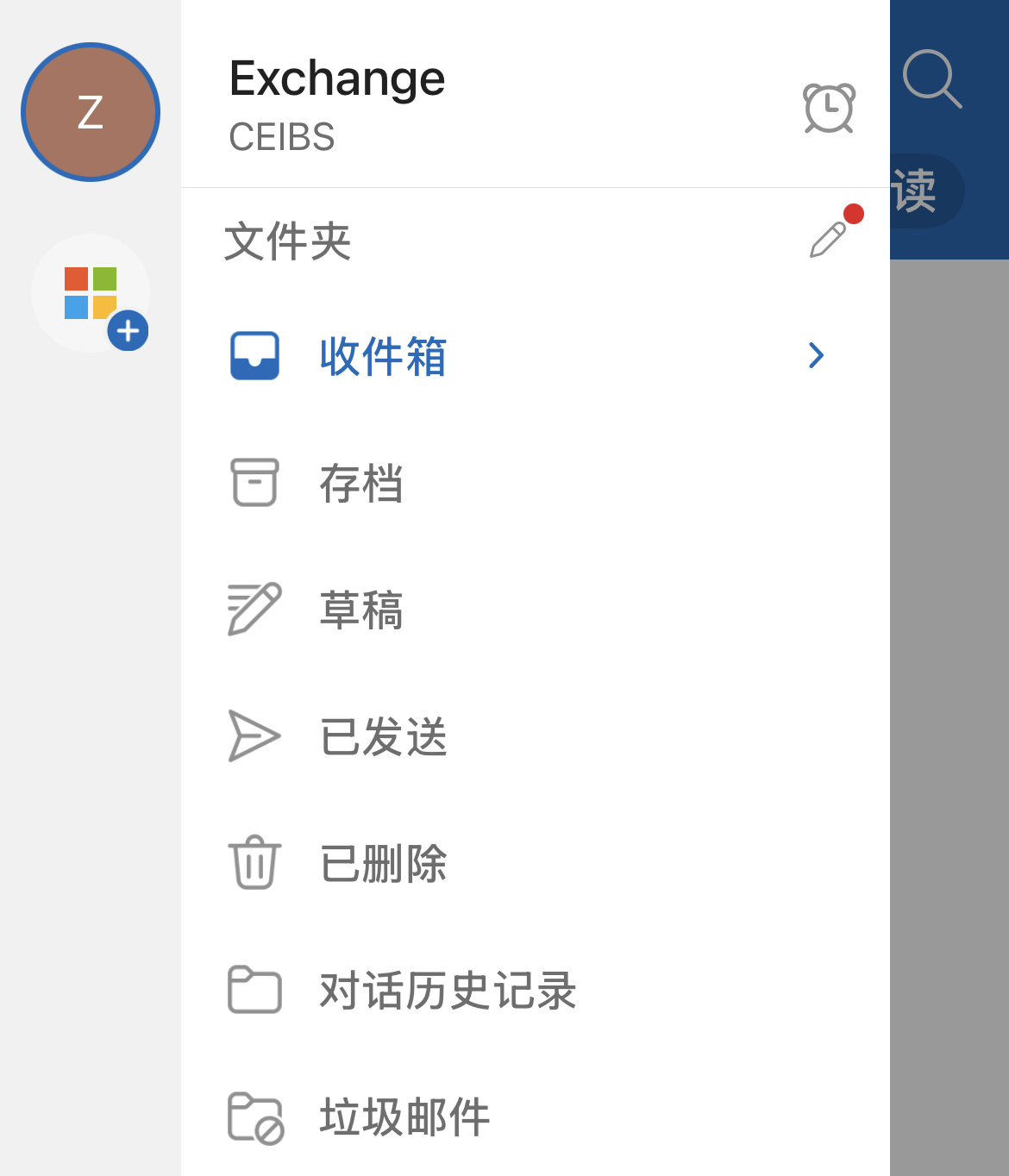This screenshot has height=1176, width=1009.
Task: Tap the Z account avatar
Action: click(91, 112)
